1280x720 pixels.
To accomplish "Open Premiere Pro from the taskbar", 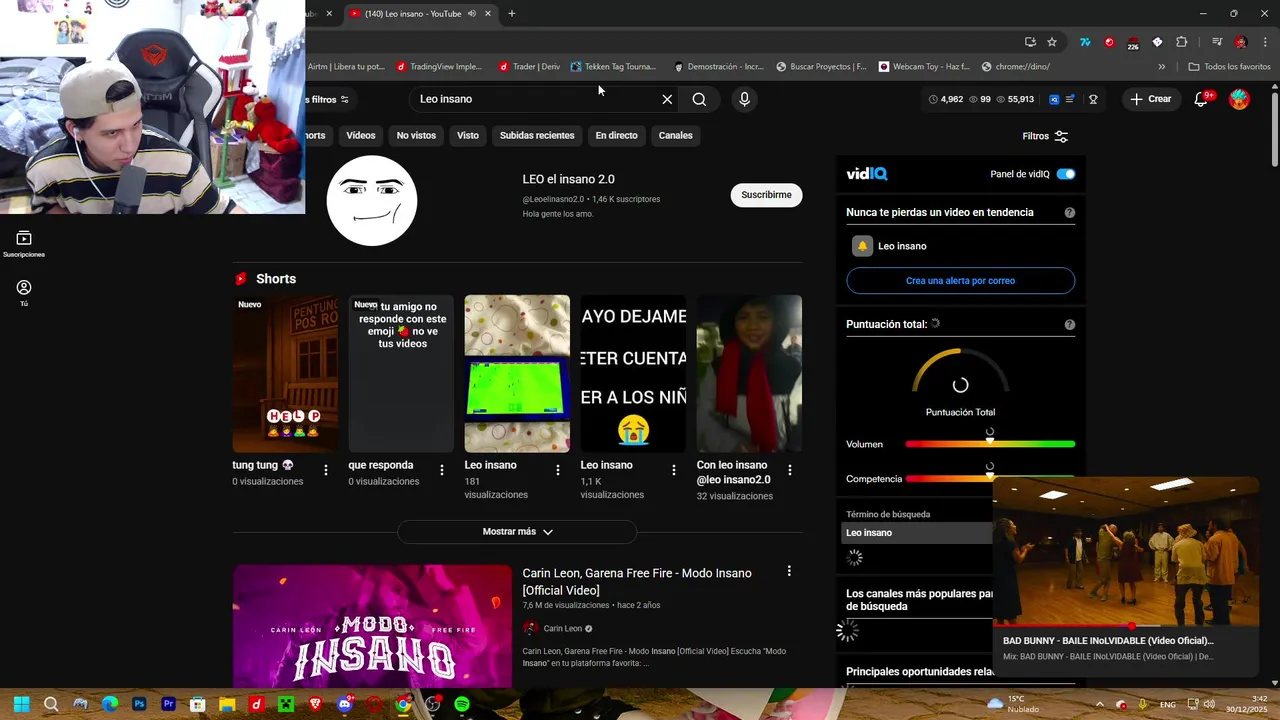I will tap(168, 704).
